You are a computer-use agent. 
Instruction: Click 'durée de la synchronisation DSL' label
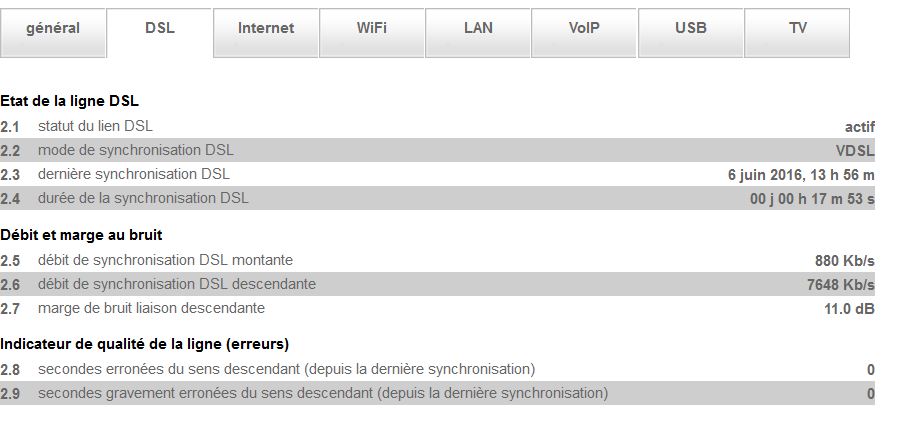pos(143,198)
